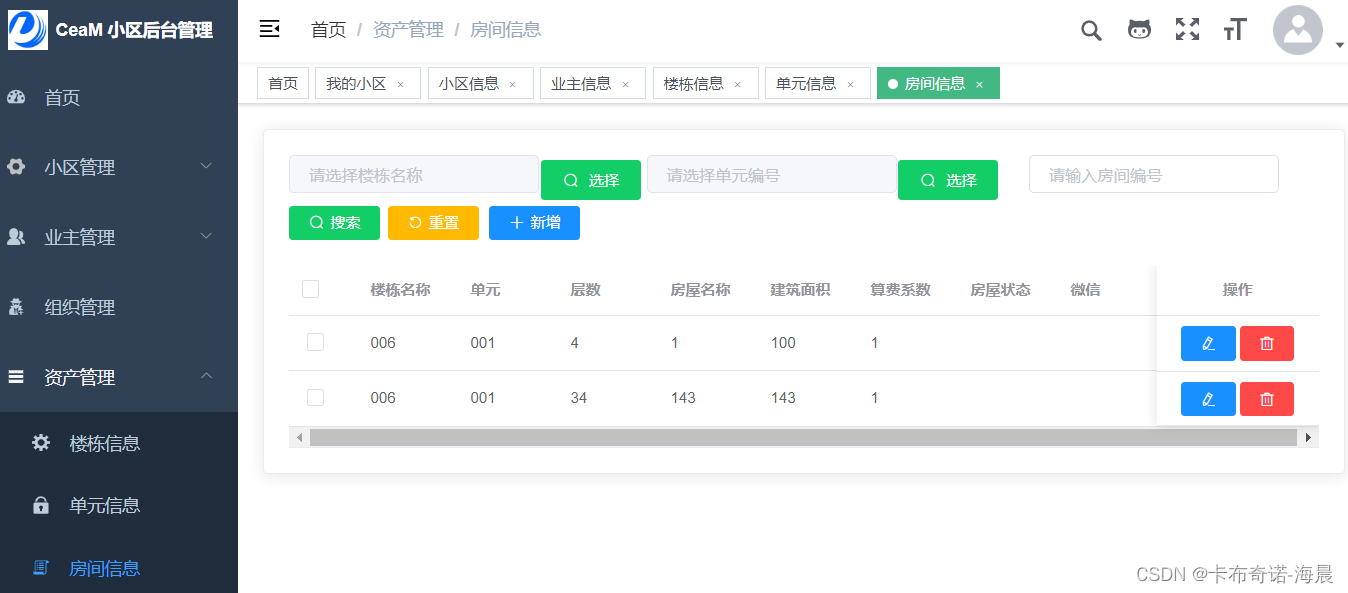This screenshot has height=593, width=1348.
Task: Click 选择 button for 单元编号
Action: point(948,180)
